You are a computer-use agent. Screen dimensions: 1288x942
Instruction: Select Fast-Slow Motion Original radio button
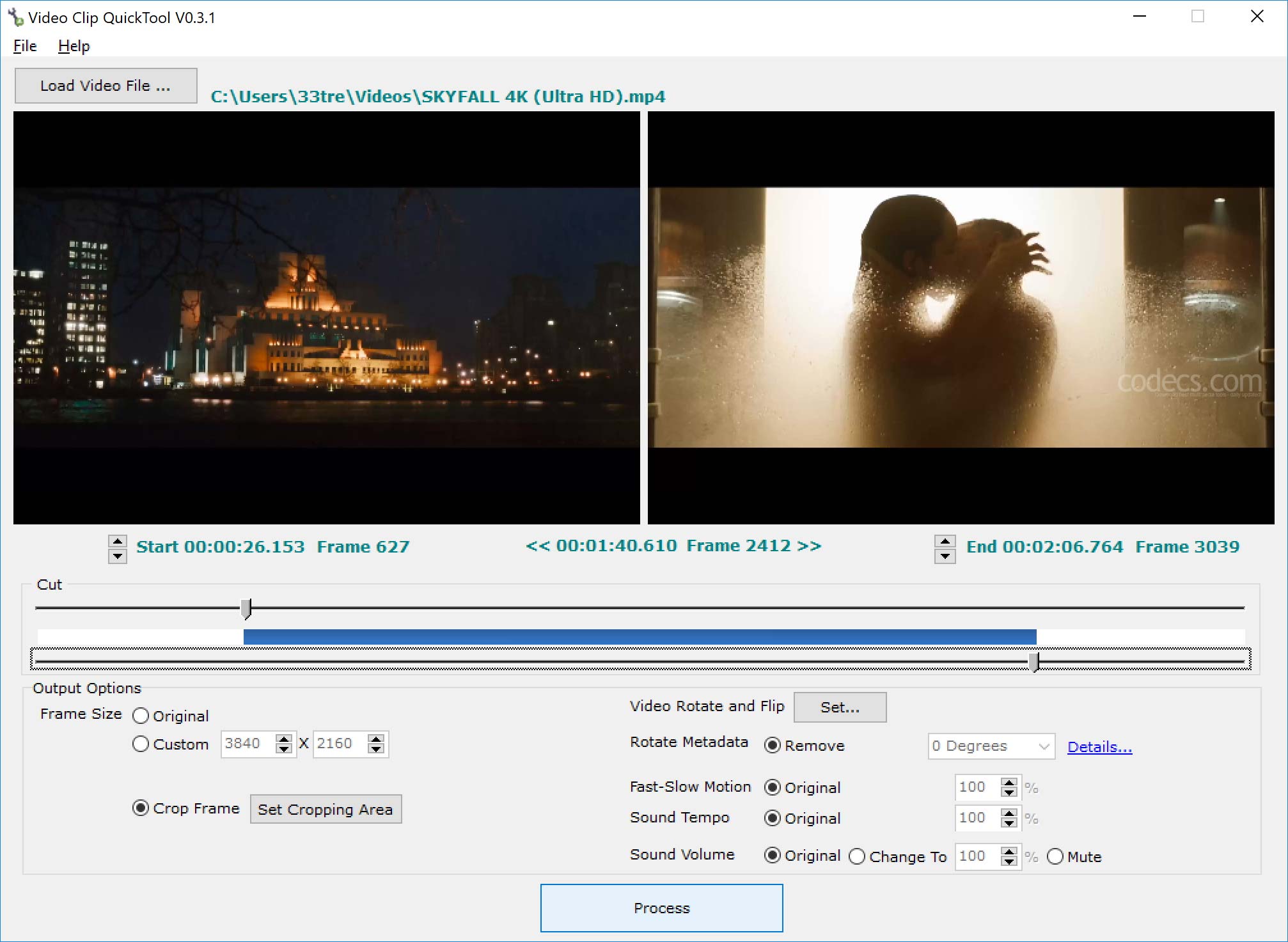pos(773,787)
